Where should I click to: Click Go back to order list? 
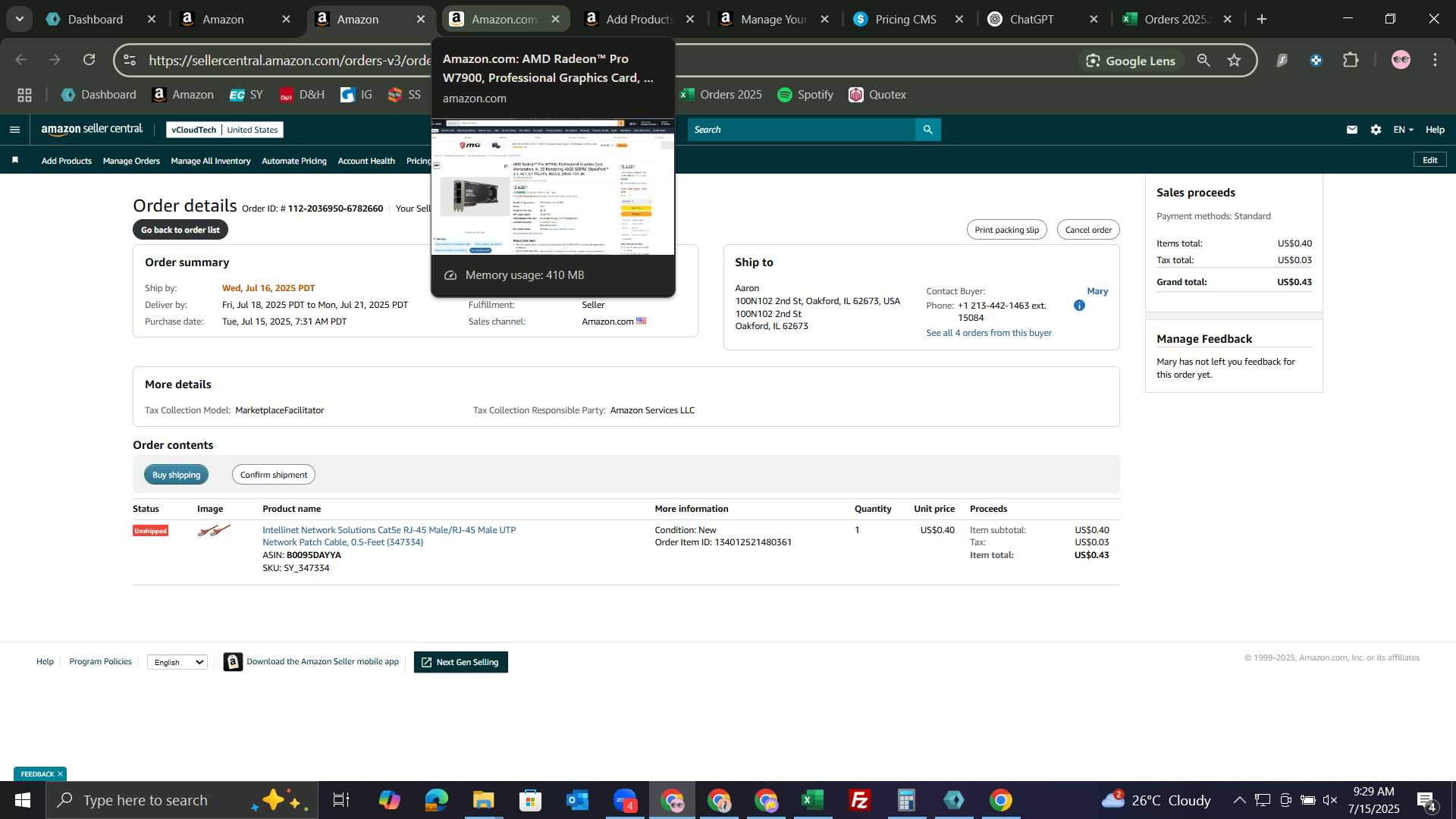(180, 230)
